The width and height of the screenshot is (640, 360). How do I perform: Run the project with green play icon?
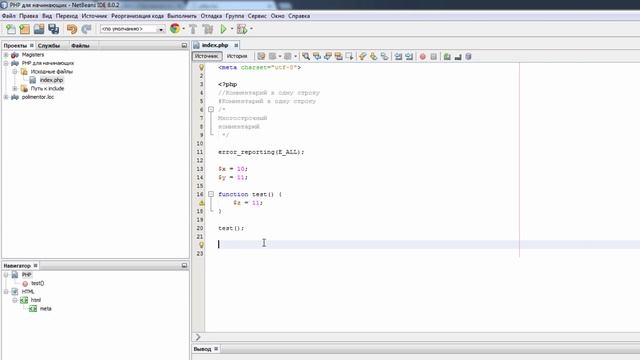tap(223, 29)
